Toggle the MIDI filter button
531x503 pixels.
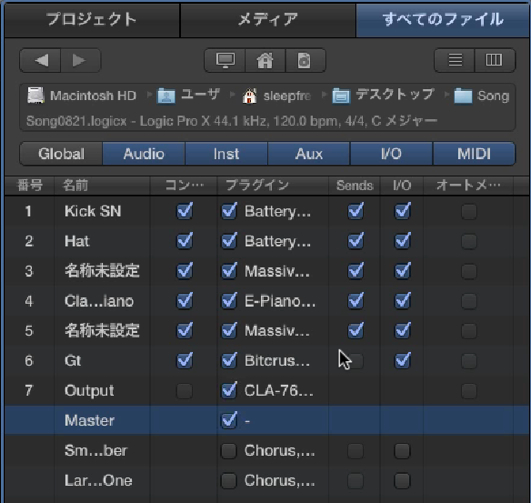point(474,154)
